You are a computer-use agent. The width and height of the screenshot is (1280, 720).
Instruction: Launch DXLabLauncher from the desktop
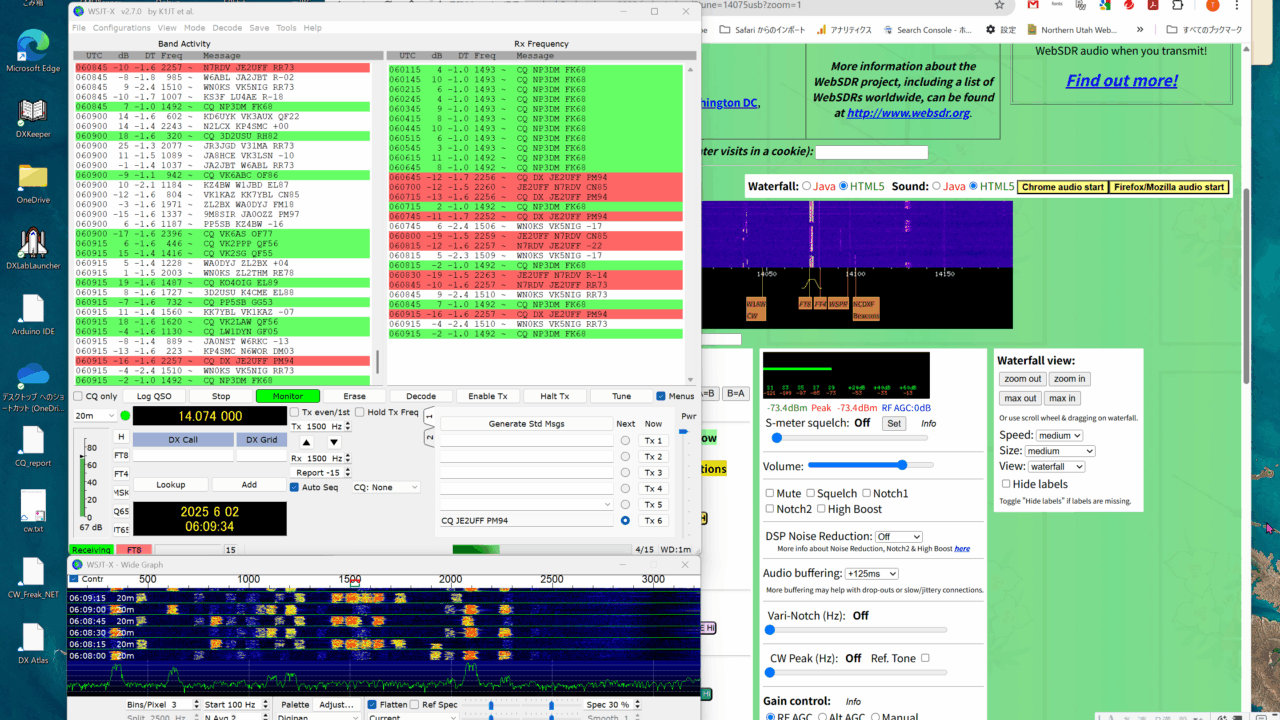(33, 249)
